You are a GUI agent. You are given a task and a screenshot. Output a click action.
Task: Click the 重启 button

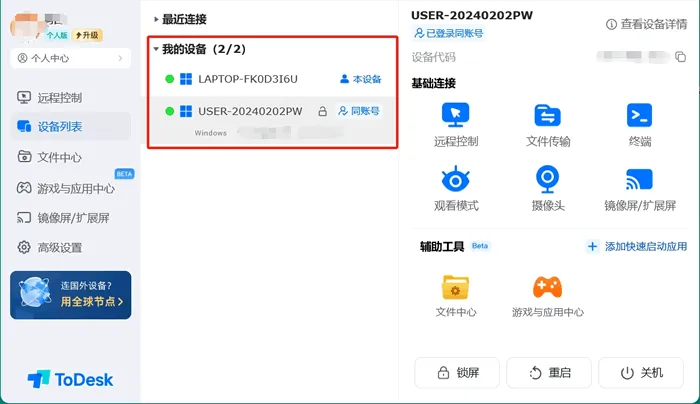(549, 373)
